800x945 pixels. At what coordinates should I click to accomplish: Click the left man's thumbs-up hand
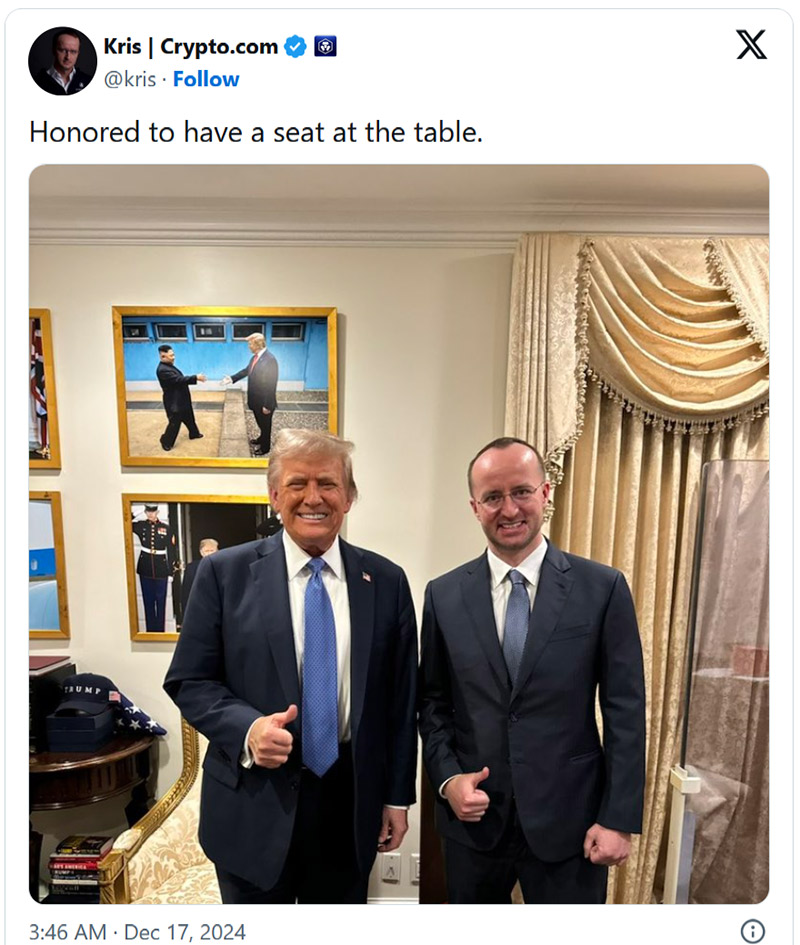272,736
